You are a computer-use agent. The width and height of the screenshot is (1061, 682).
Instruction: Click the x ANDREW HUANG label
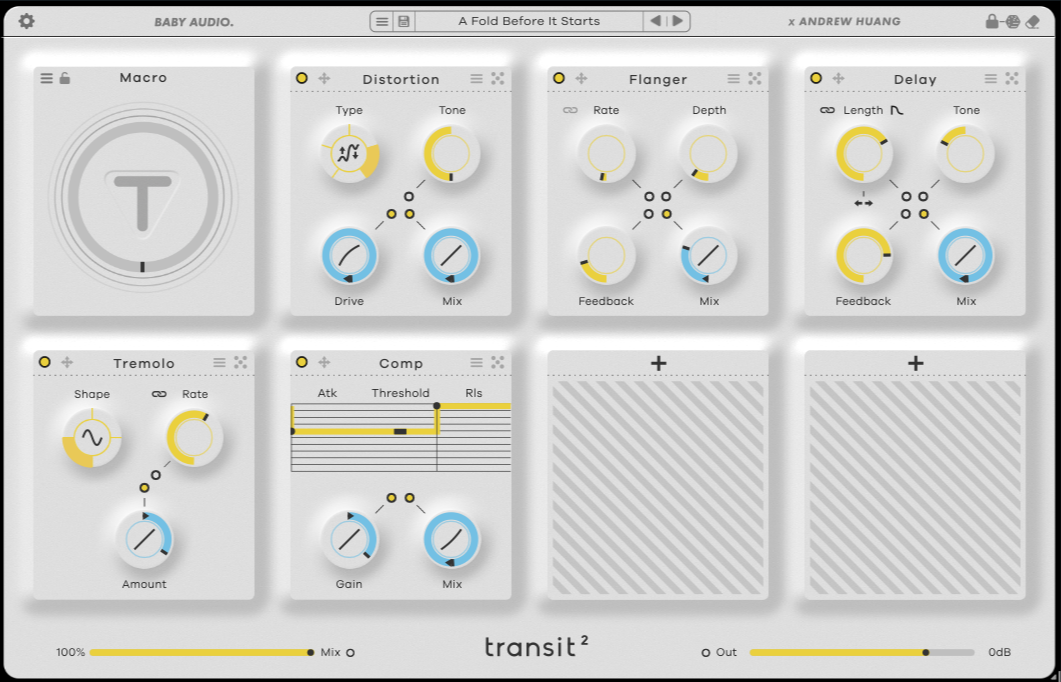(844, 22)
